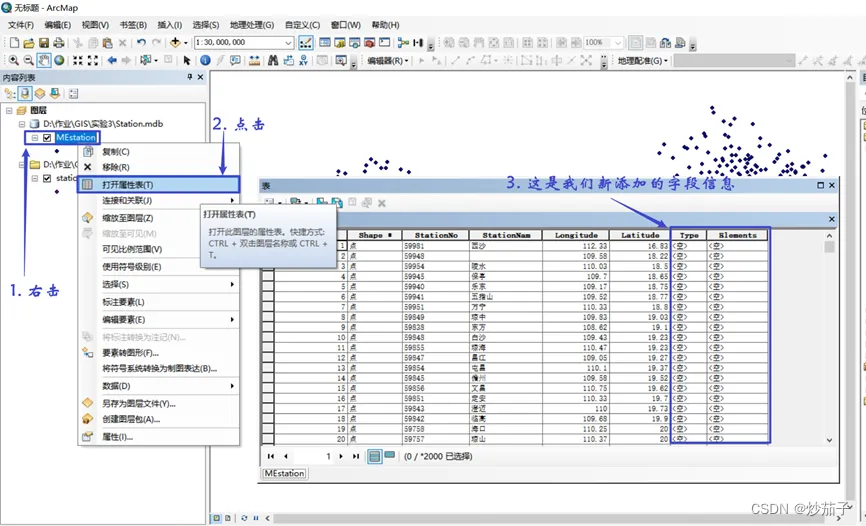The width and height of the screenshot is (866, 526).
Task: Create a new map document
Action: [x=14, y=43]
